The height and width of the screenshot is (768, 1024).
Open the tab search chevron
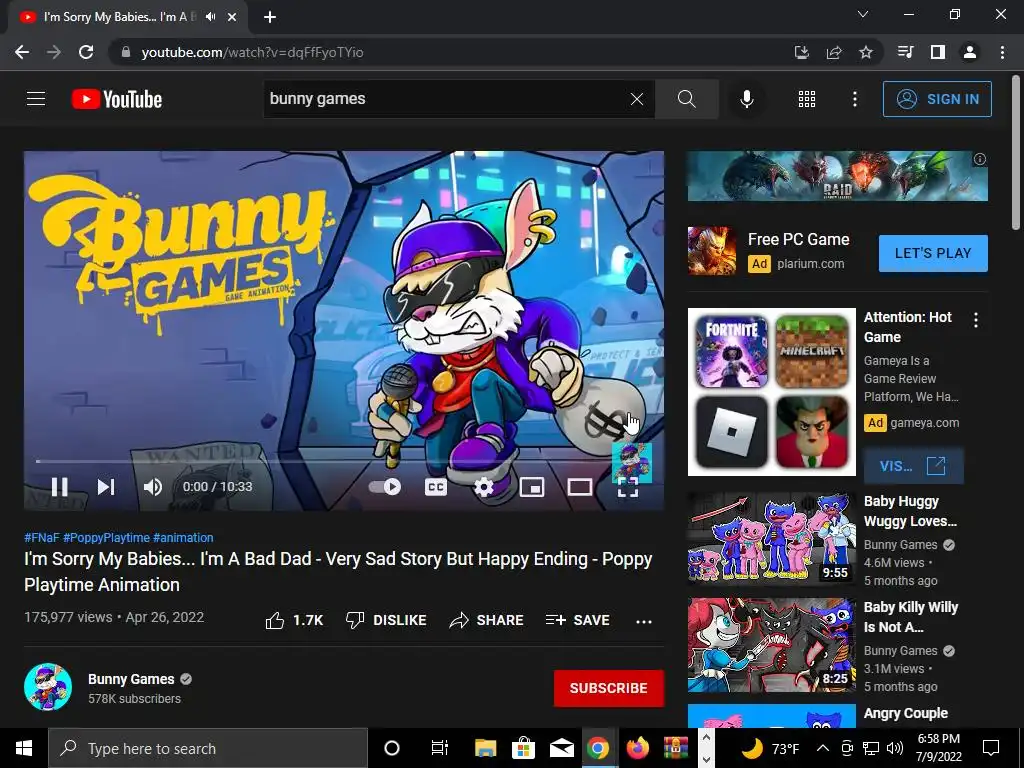coord(863,14)
